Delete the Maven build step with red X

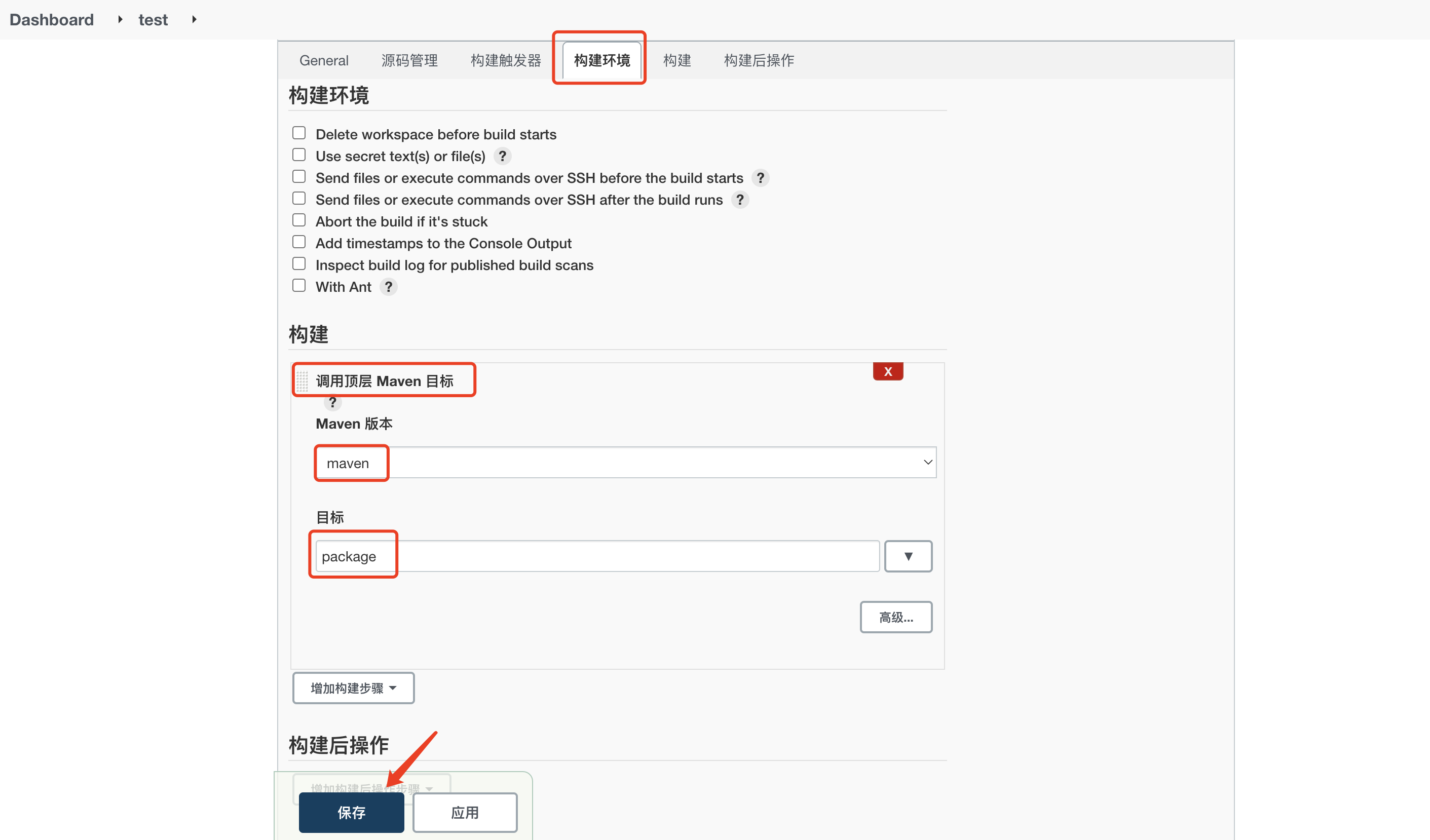point(888,371)
